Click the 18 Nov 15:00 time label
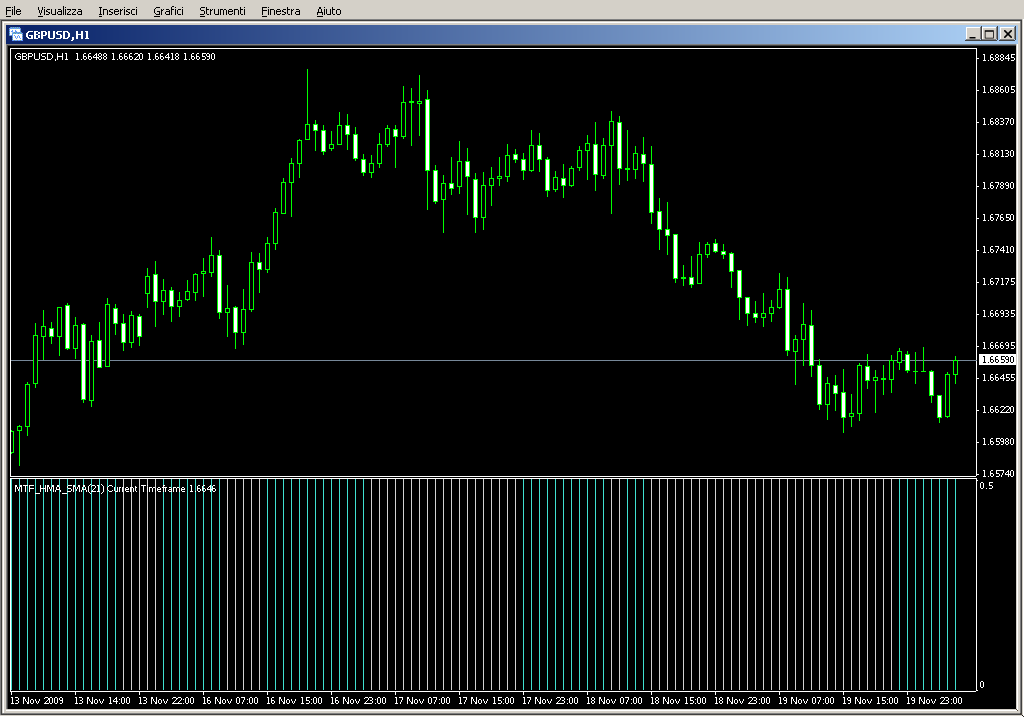 click(x=678, y=701)
